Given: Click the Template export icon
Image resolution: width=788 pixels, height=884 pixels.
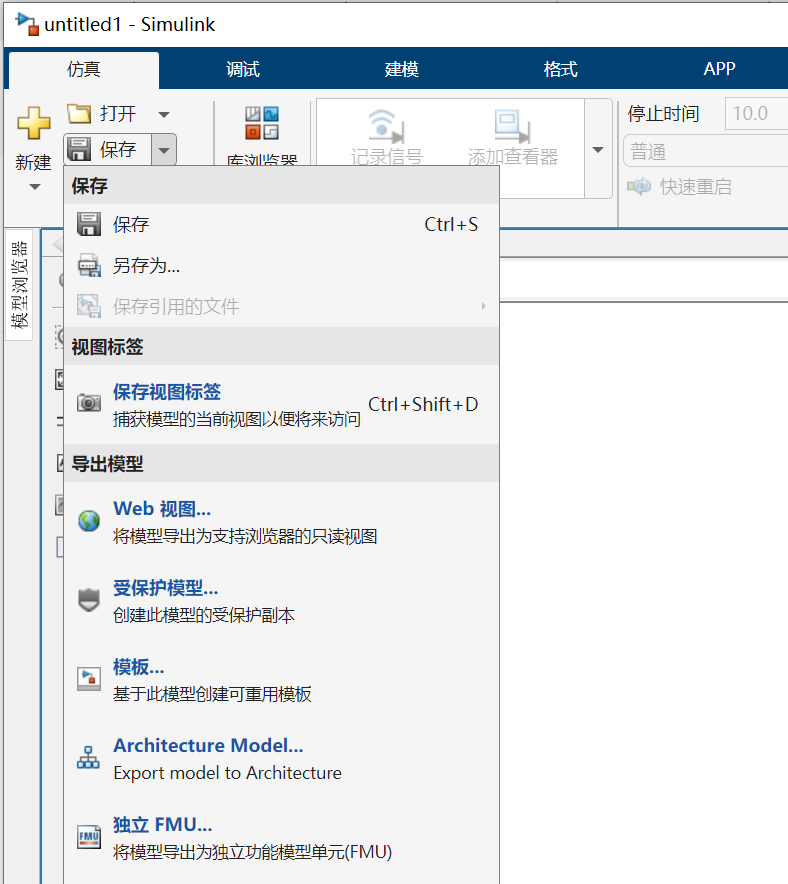Looking at the screenshot, I should tap(89, 679).
